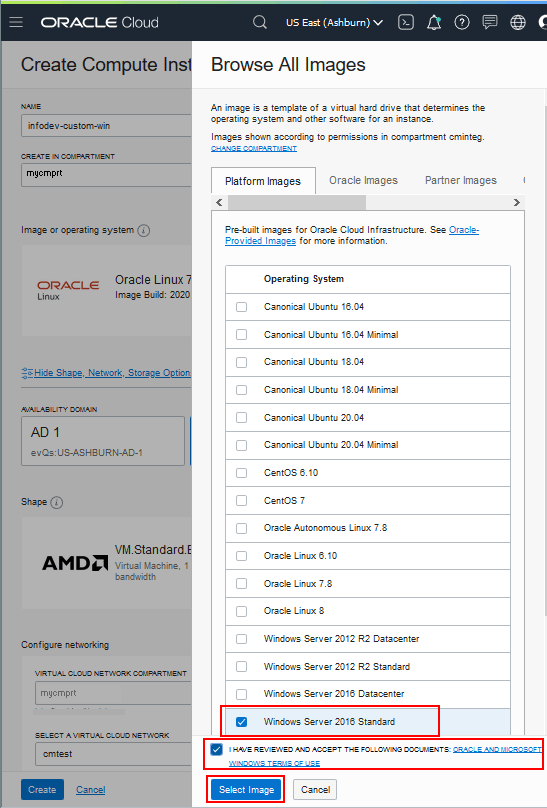Switch to the Partner Images tab
This screenshot has width=547, height=808.
tap(460, 180)
